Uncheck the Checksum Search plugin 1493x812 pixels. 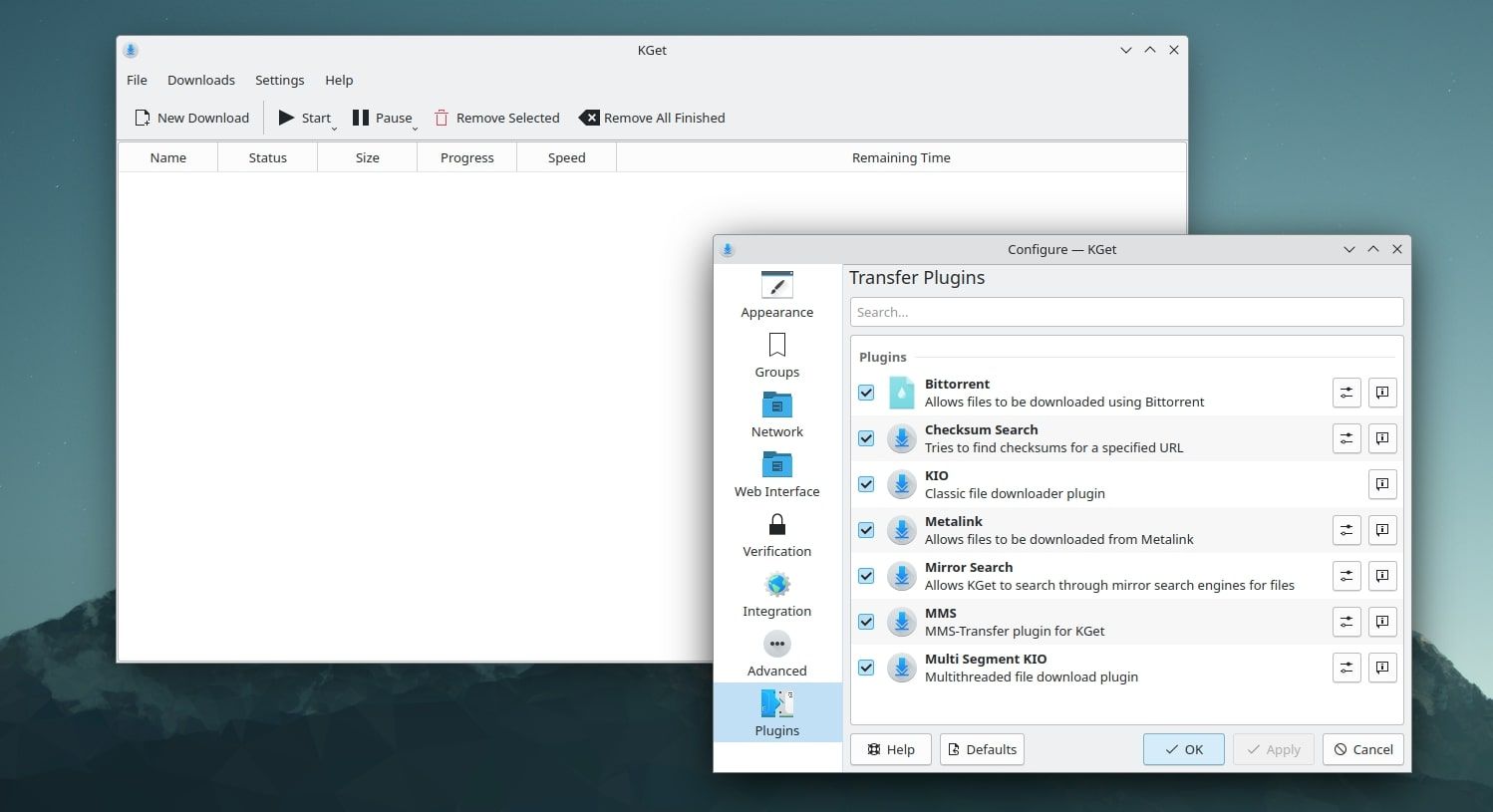click(866, 438)
